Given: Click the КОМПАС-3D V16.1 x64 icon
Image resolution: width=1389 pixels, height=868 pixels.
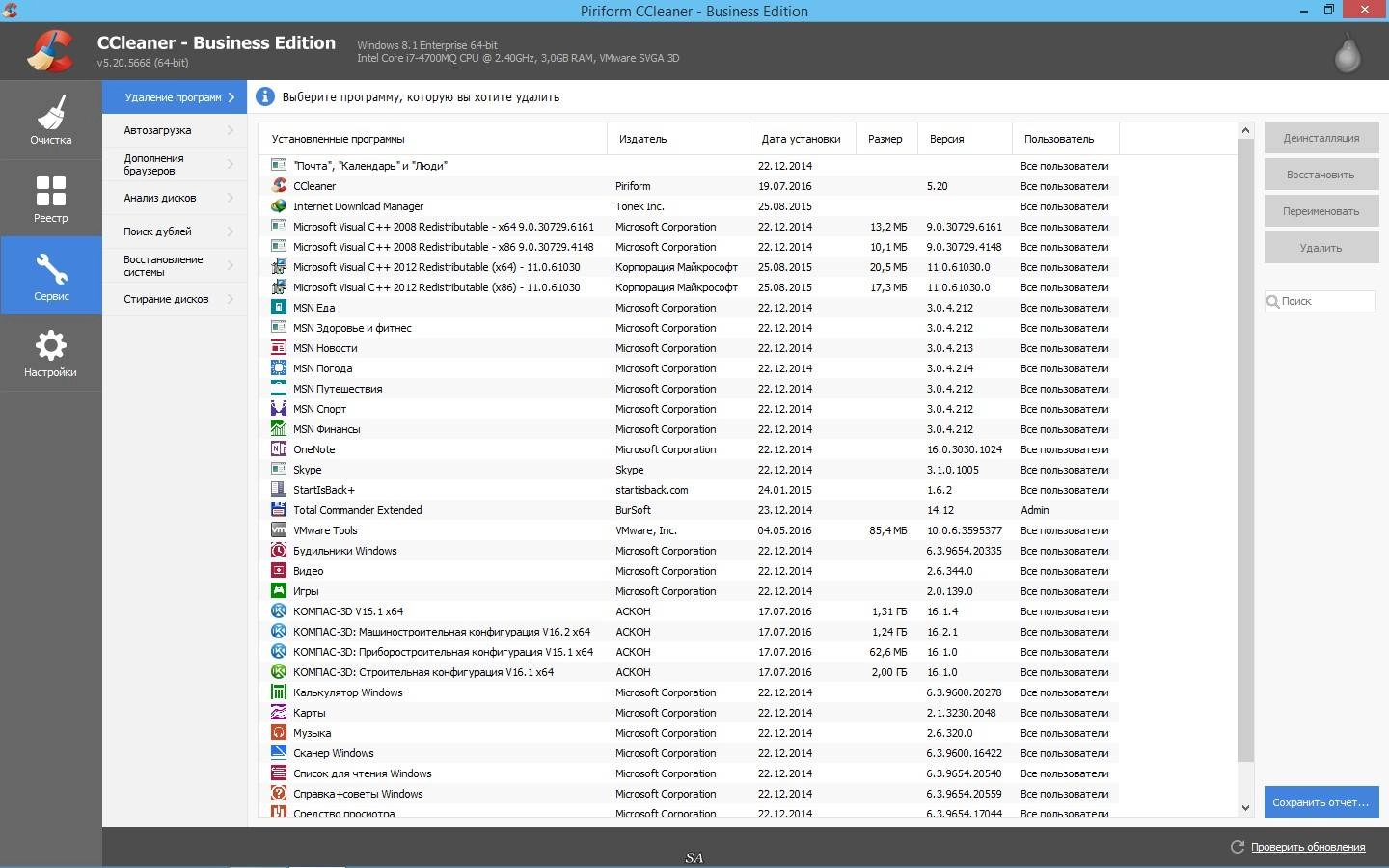Looking at the screenshot, I should [x=279, y=610].
